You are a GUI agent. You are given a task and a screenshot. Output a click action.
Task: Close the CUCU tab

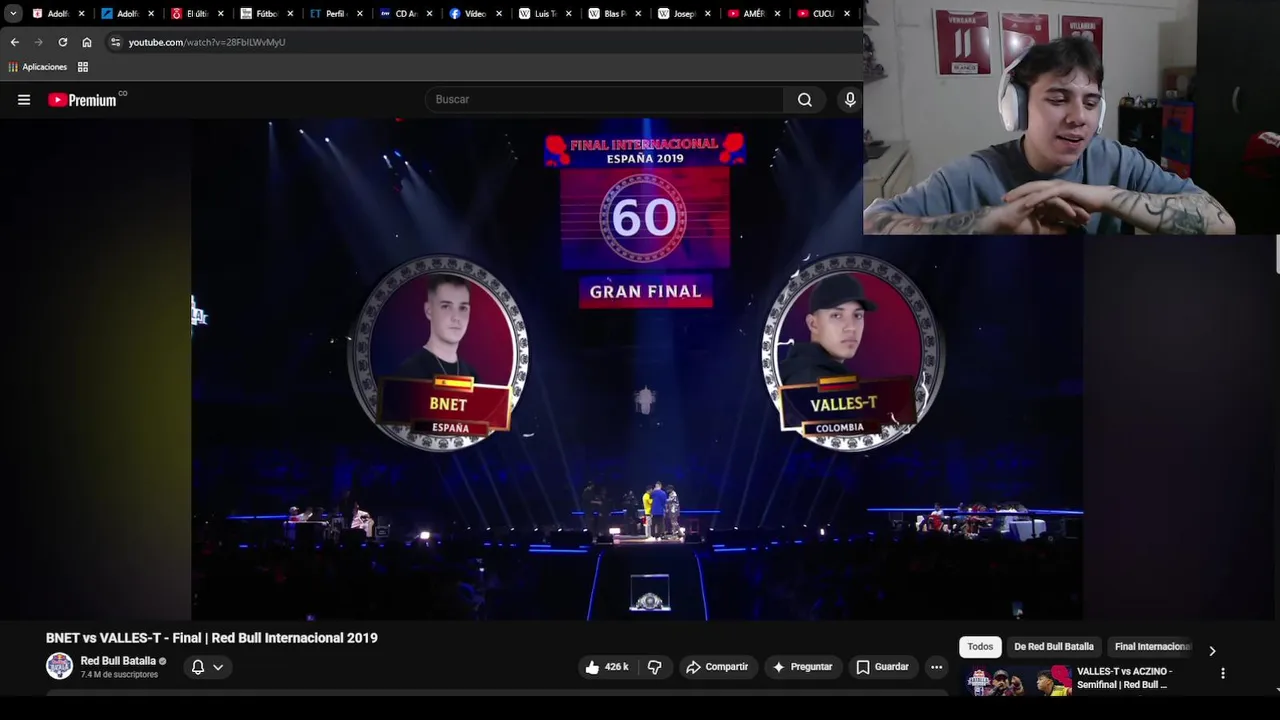(x=847, y=14)
